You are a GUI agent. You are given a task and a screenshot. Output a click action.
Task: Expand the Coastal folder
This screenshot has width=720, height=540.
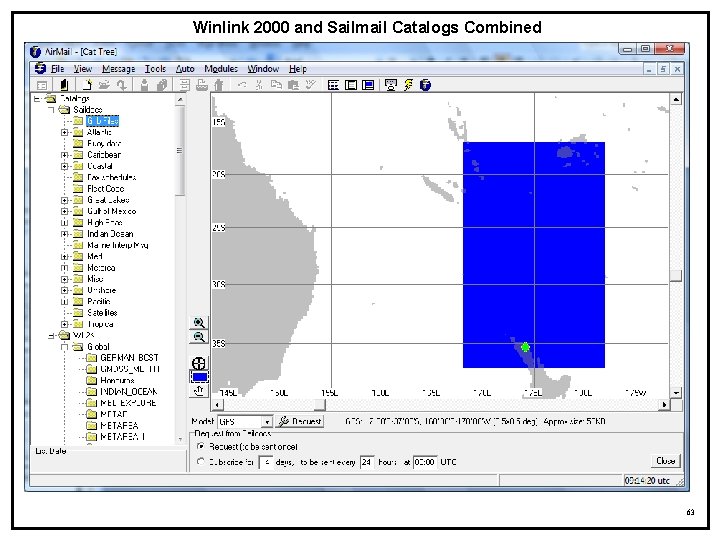click(65, 166)
